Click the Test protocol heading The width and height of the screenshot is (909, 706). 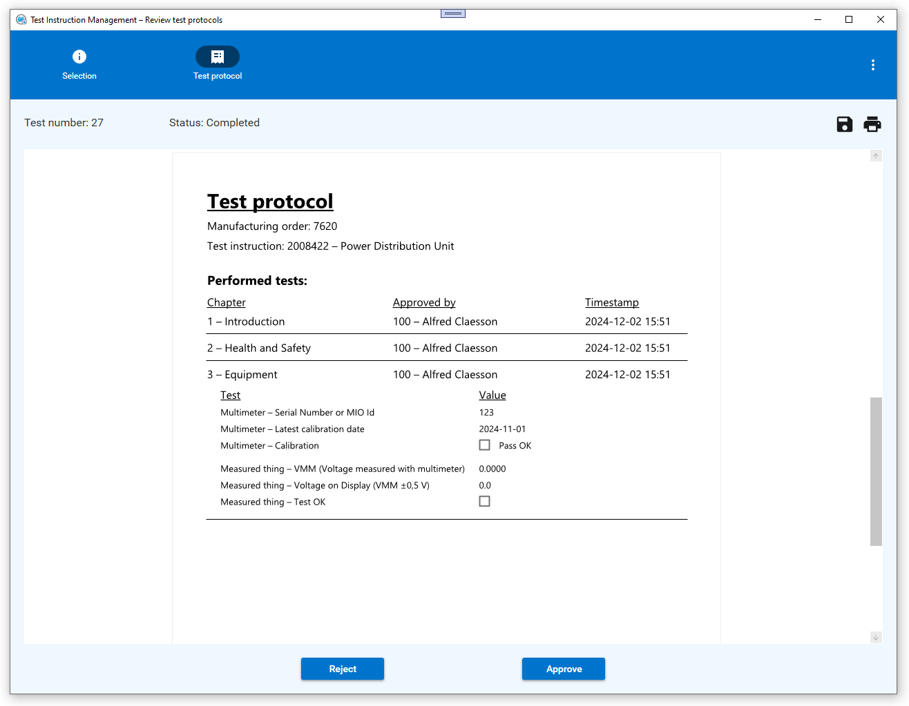point(270,202)
